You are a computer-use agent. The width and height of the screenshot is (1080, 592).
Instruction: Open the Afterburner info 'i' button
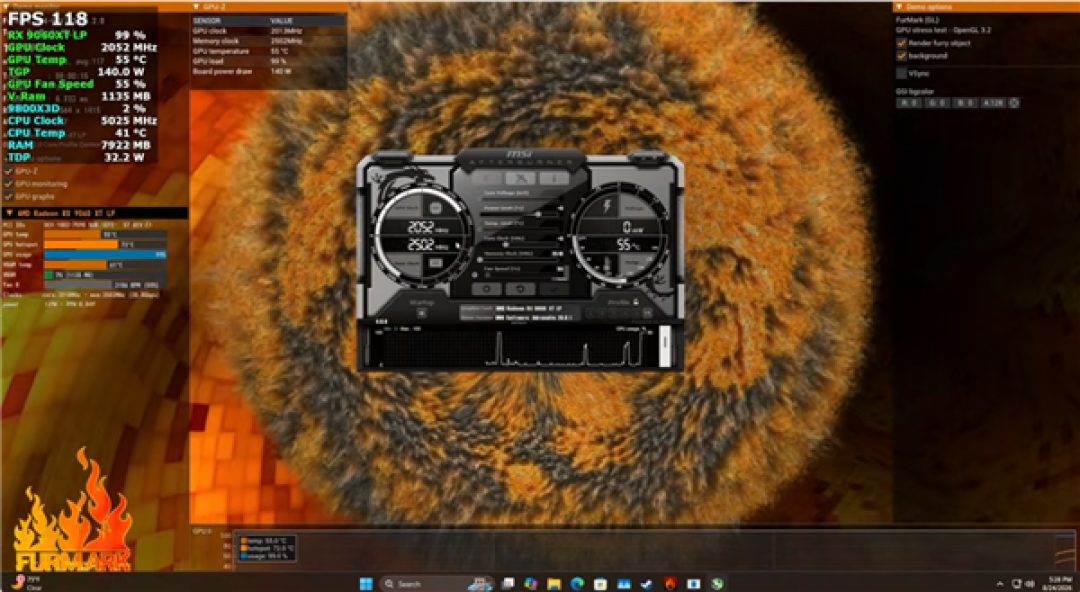554,178
